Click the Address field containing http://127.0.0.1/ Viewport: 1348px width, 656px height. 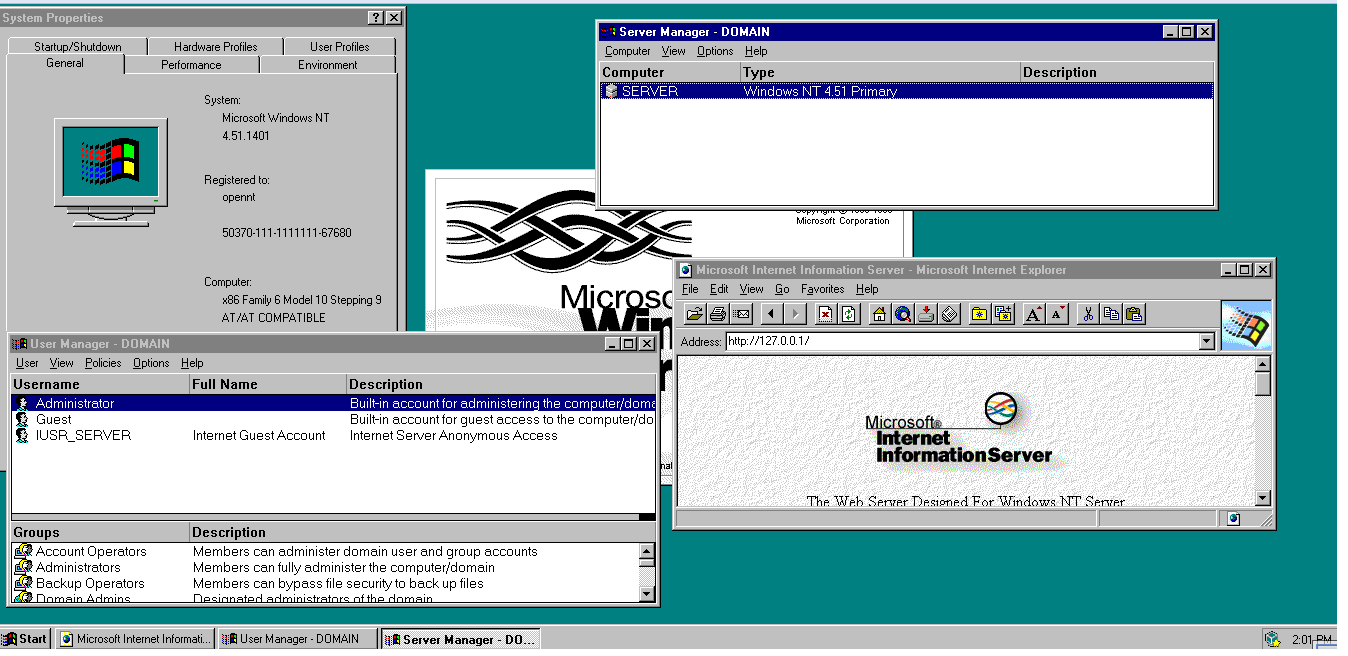(x=962, y=341)
